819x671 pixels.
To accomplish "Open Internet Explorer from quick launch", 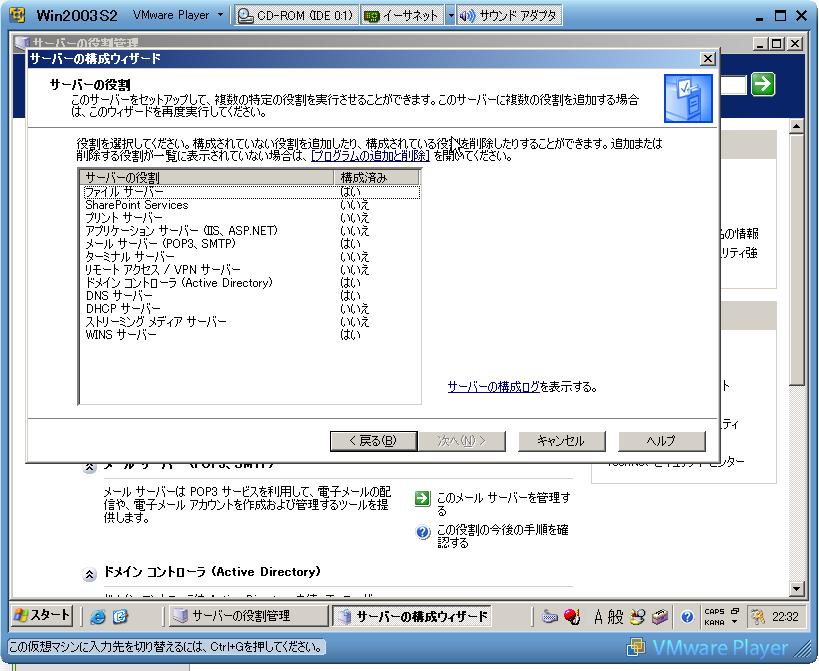I will tap(97, 617).
